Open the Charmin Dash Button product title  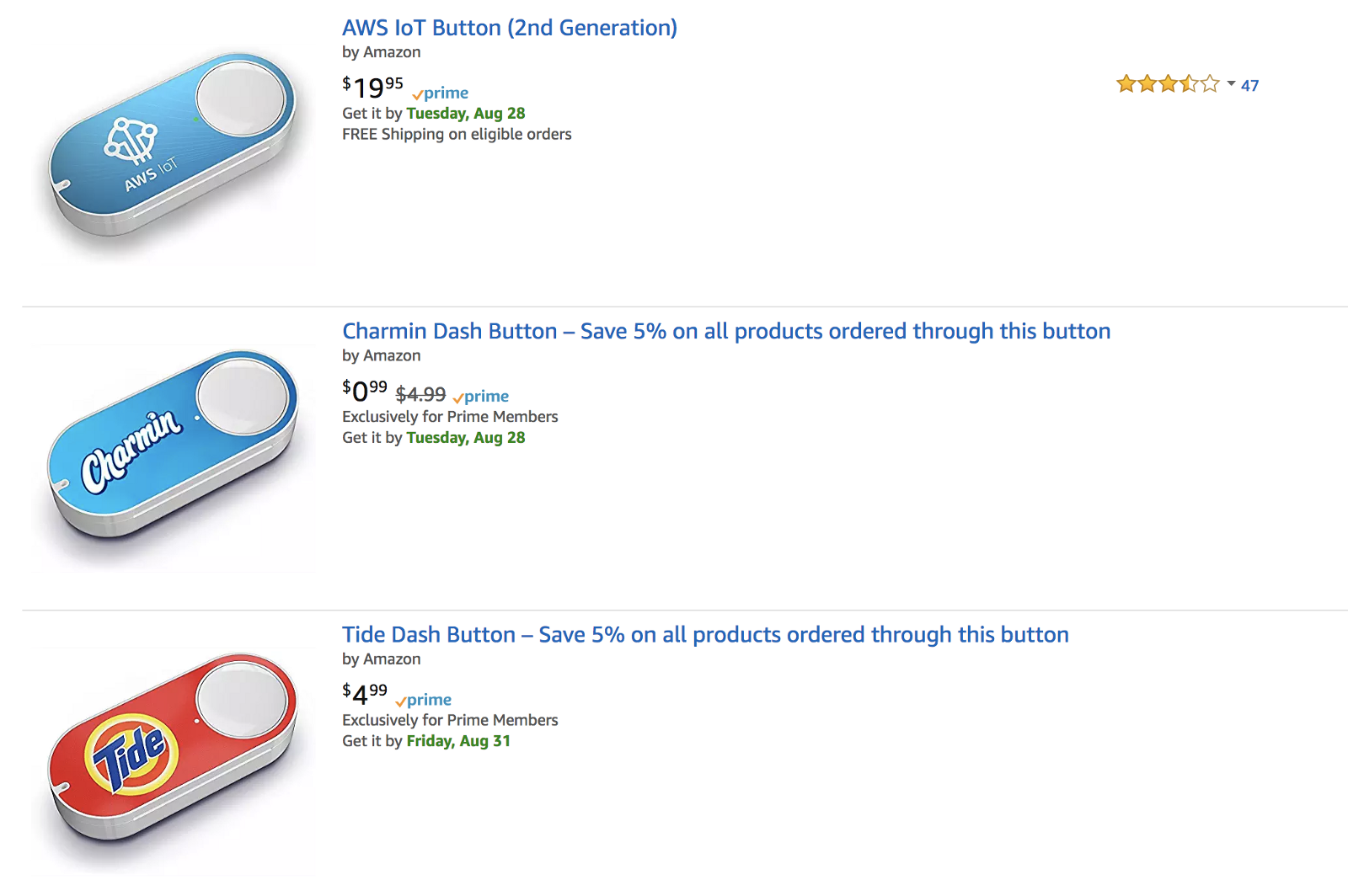[x=725, y=331]
